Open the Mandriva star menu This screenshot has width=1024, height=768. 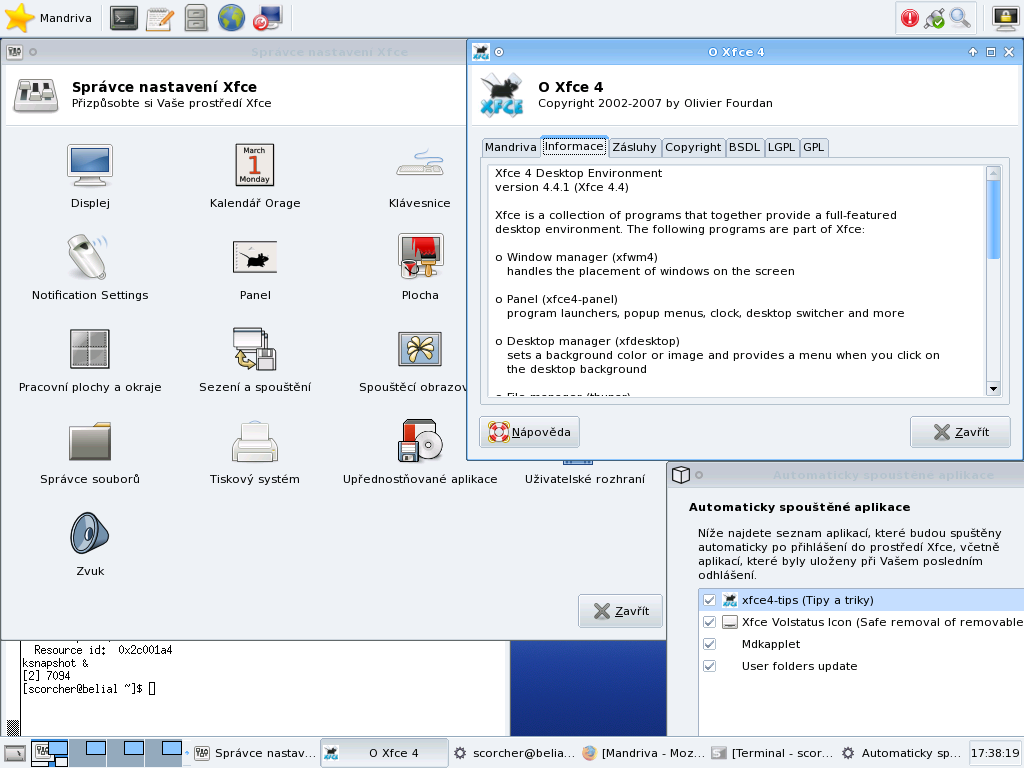pyautogui.click(x=48, y=18)
